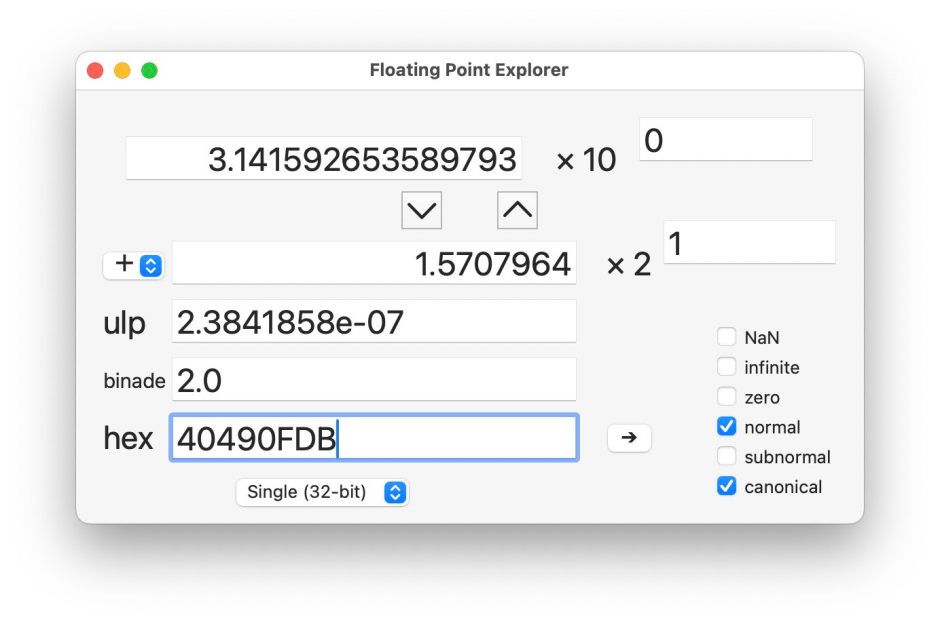Viewport: 940px width, 624px height.
Task: Check the zero checkbox
Action: [727, 397]
